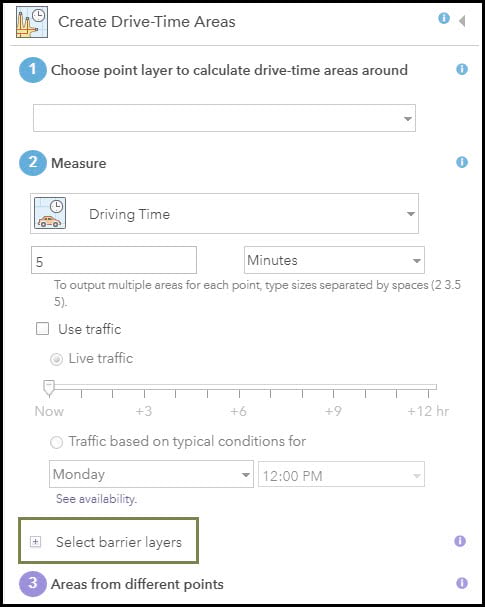The image size is (485, 607).
Task: Open the Minutes units dropdown
Action: point(334,260)
